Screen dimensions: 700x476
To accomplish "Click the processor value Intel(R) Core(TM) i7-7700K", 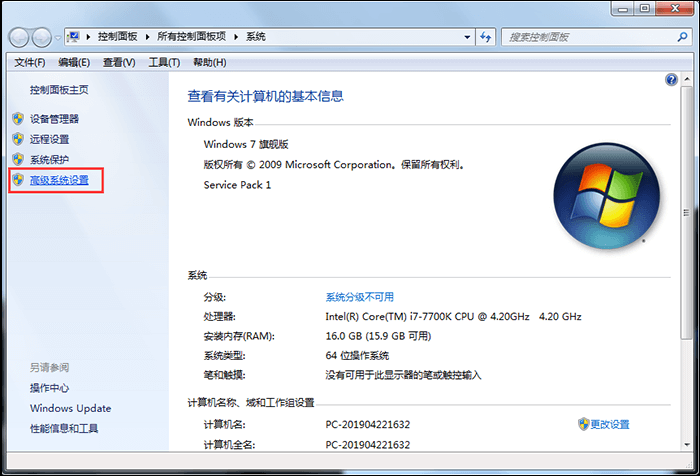I will 453,317.
